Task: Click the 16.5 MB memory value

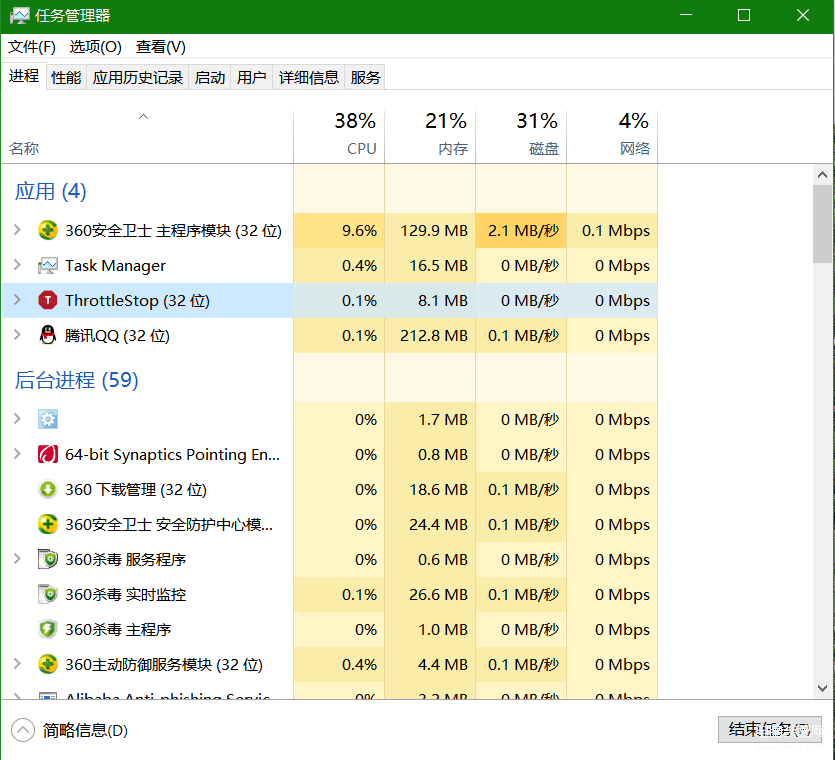Action: tap(438, 266)
